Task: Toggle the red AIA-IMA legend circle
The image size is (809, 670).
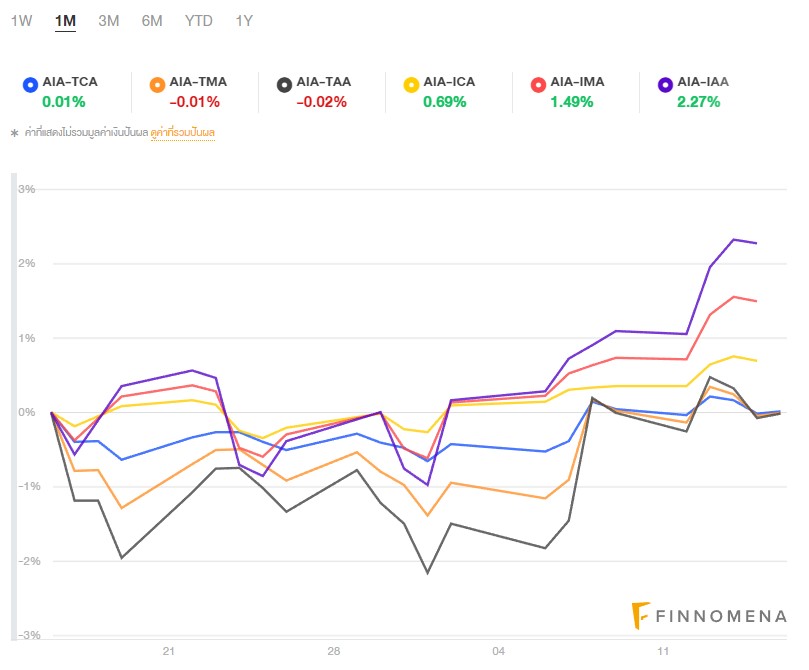Action: pos(537,84)
